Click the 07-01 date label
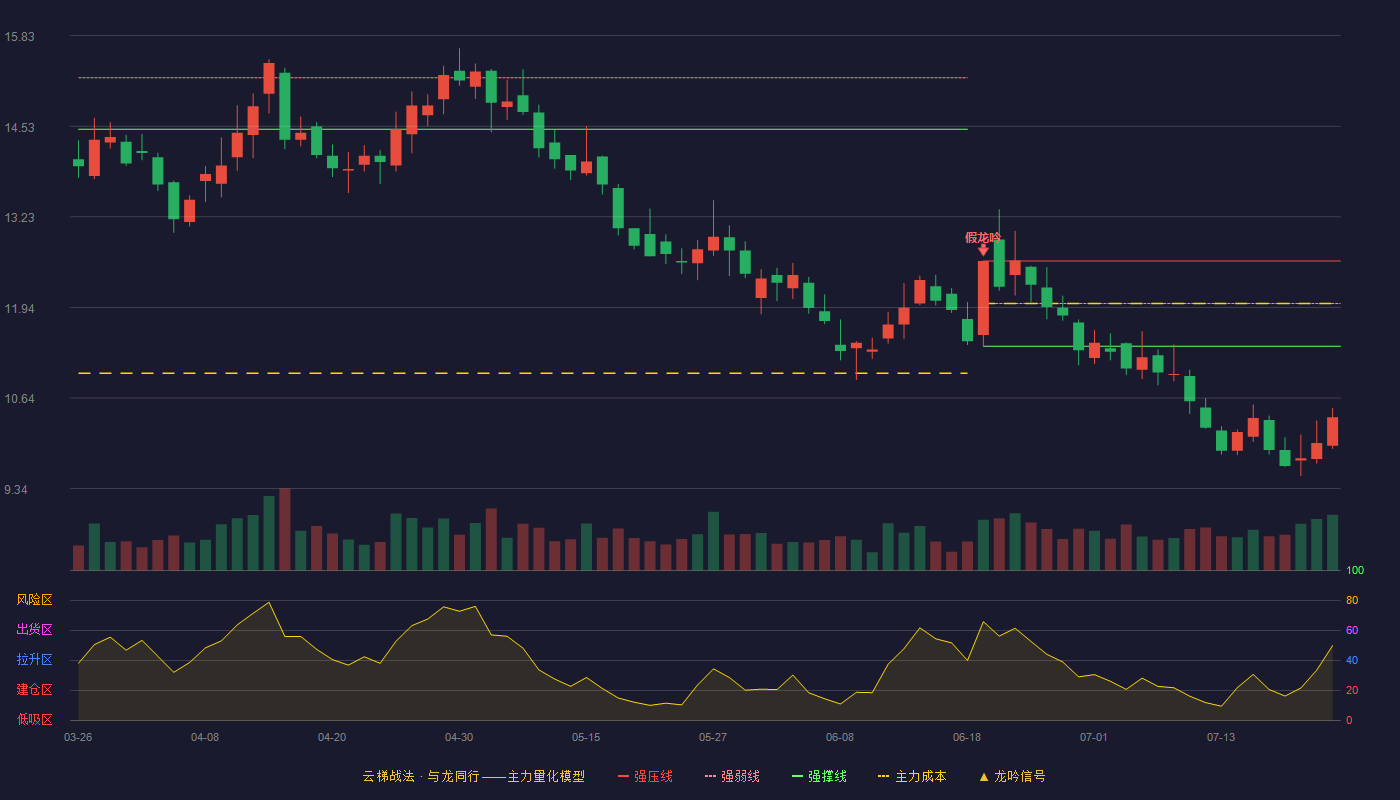This screenshot has height=800, width=1400. click(x=1094, y=737)
